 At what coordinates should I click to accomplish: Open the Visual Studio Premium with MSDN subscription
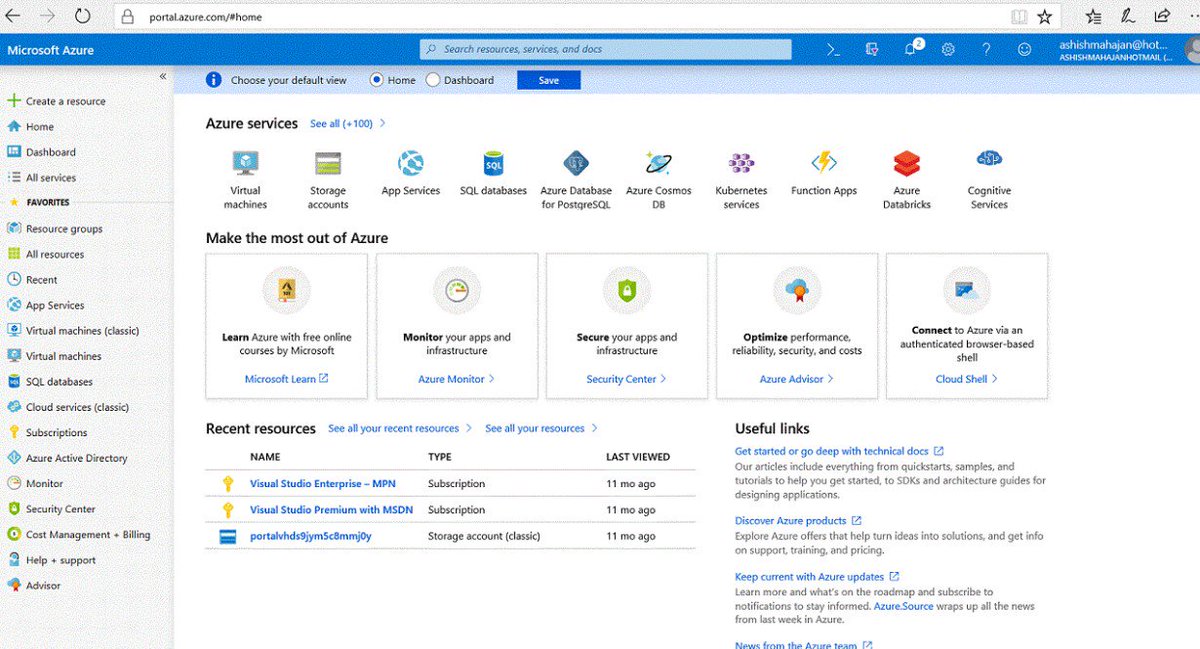click(x=331, y=510)
